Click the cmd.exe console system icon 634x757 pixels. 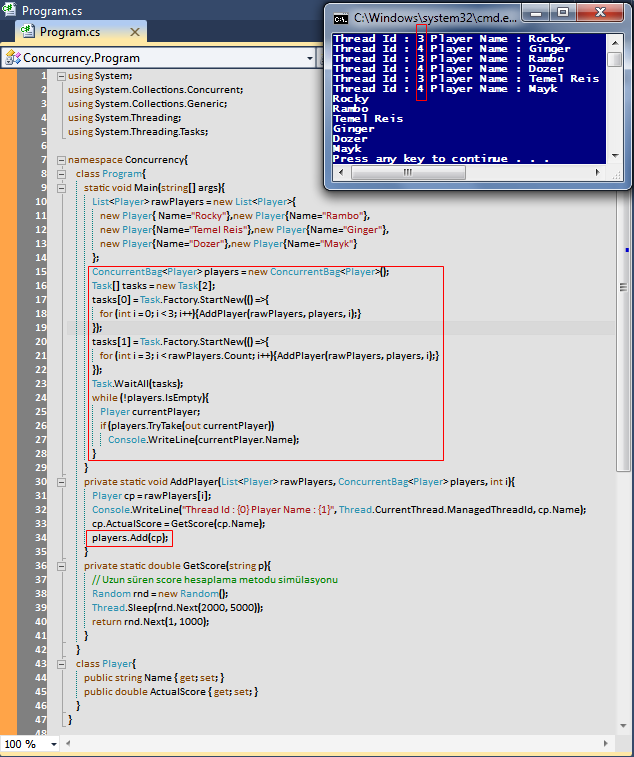[341, 17]
